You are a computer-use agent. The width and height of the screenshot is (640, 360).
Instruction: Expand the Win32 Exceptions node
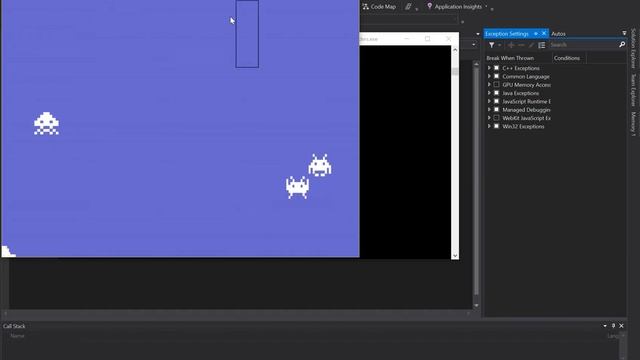[x=489, y=126]
